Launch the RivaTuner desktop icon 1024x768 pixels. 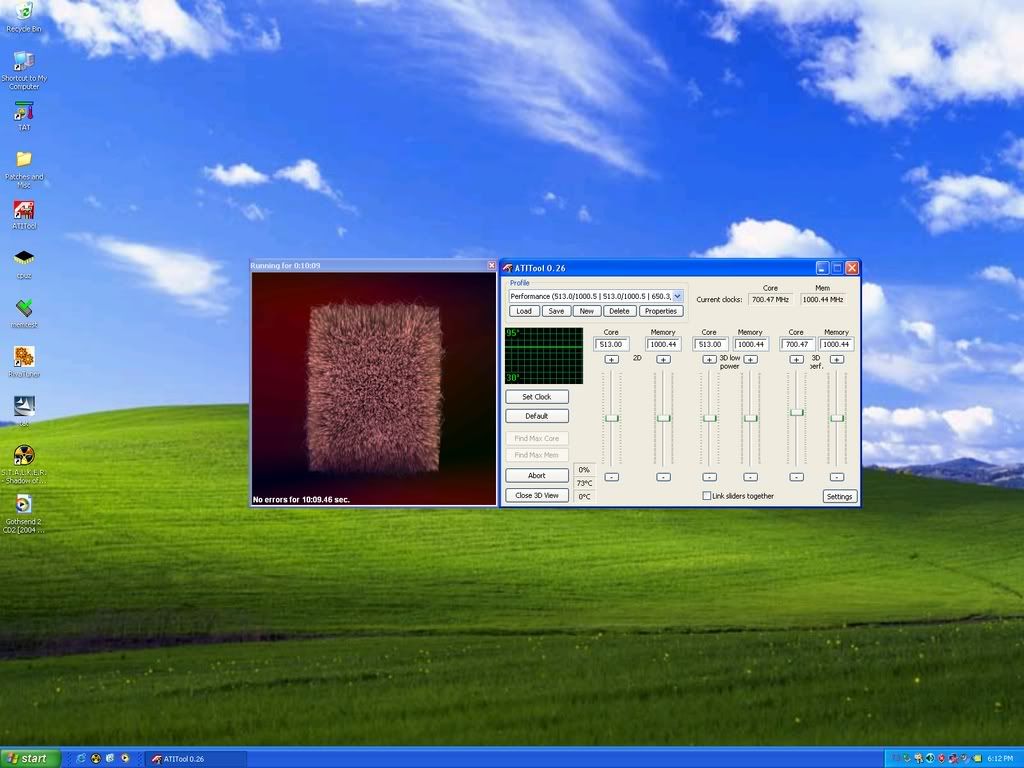pyautogui.click(x=24, y=362)
